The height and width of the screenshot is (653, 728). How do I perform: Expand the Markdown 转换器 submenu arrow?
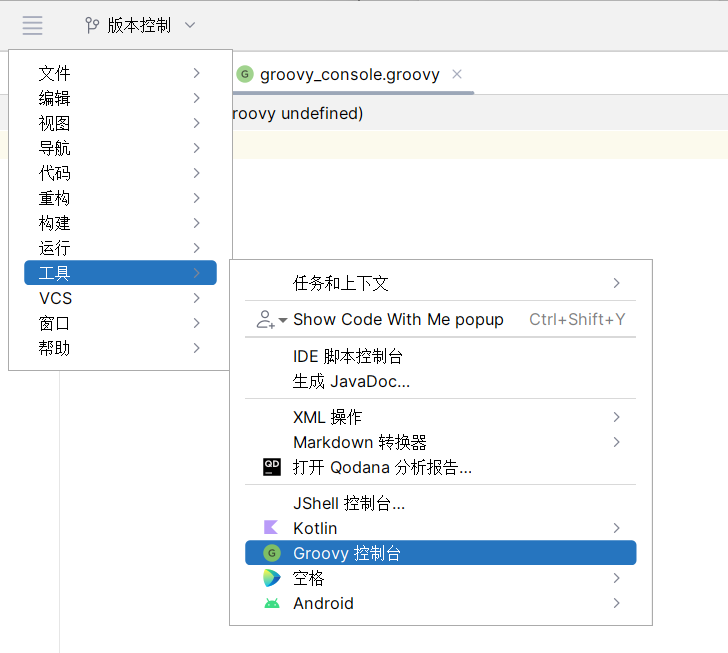tap(616, 442)
